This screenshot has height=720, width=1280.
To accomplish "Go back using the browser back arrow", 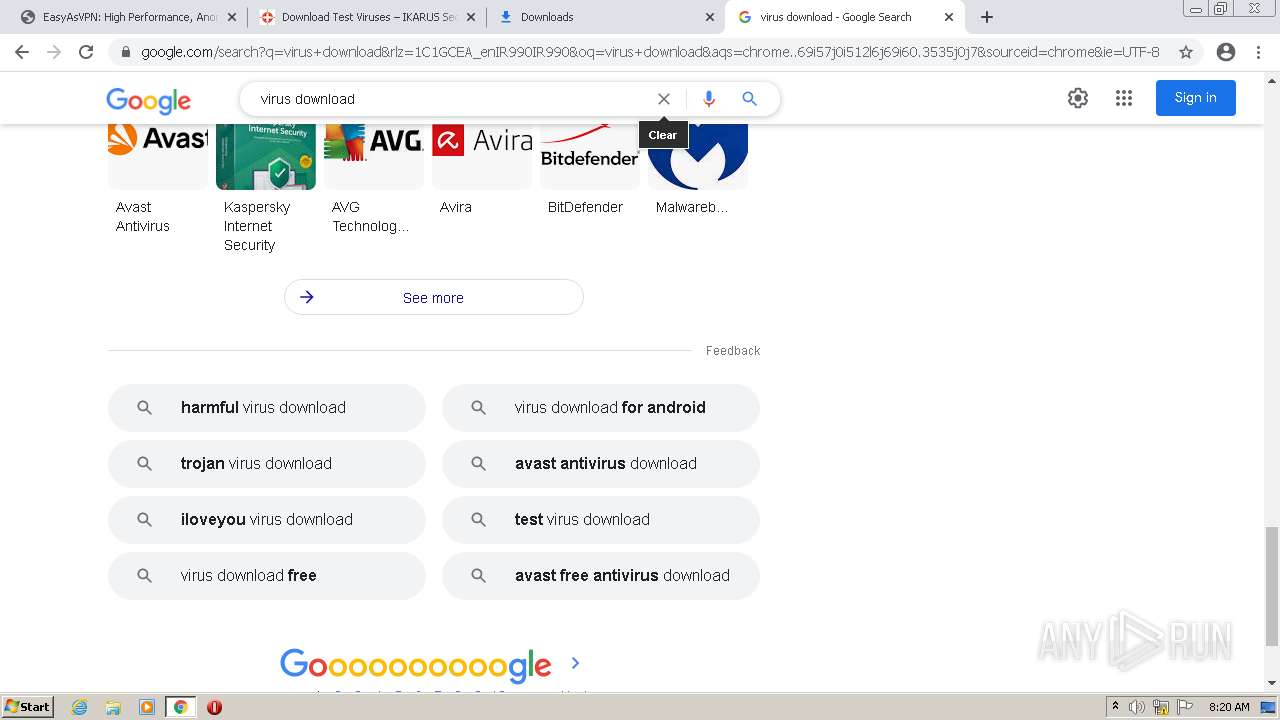I will (22, 52).
